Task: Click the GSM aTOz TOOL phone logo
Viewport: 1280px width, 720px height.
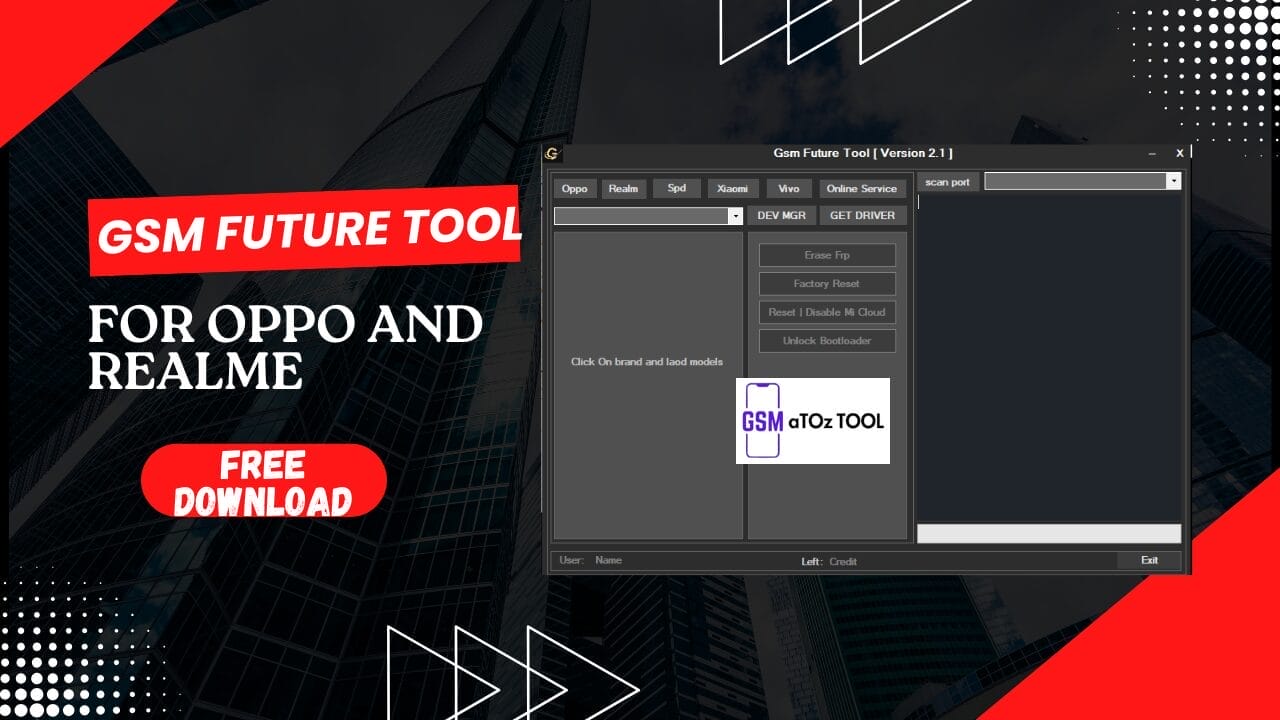Action: coord(812,420)
